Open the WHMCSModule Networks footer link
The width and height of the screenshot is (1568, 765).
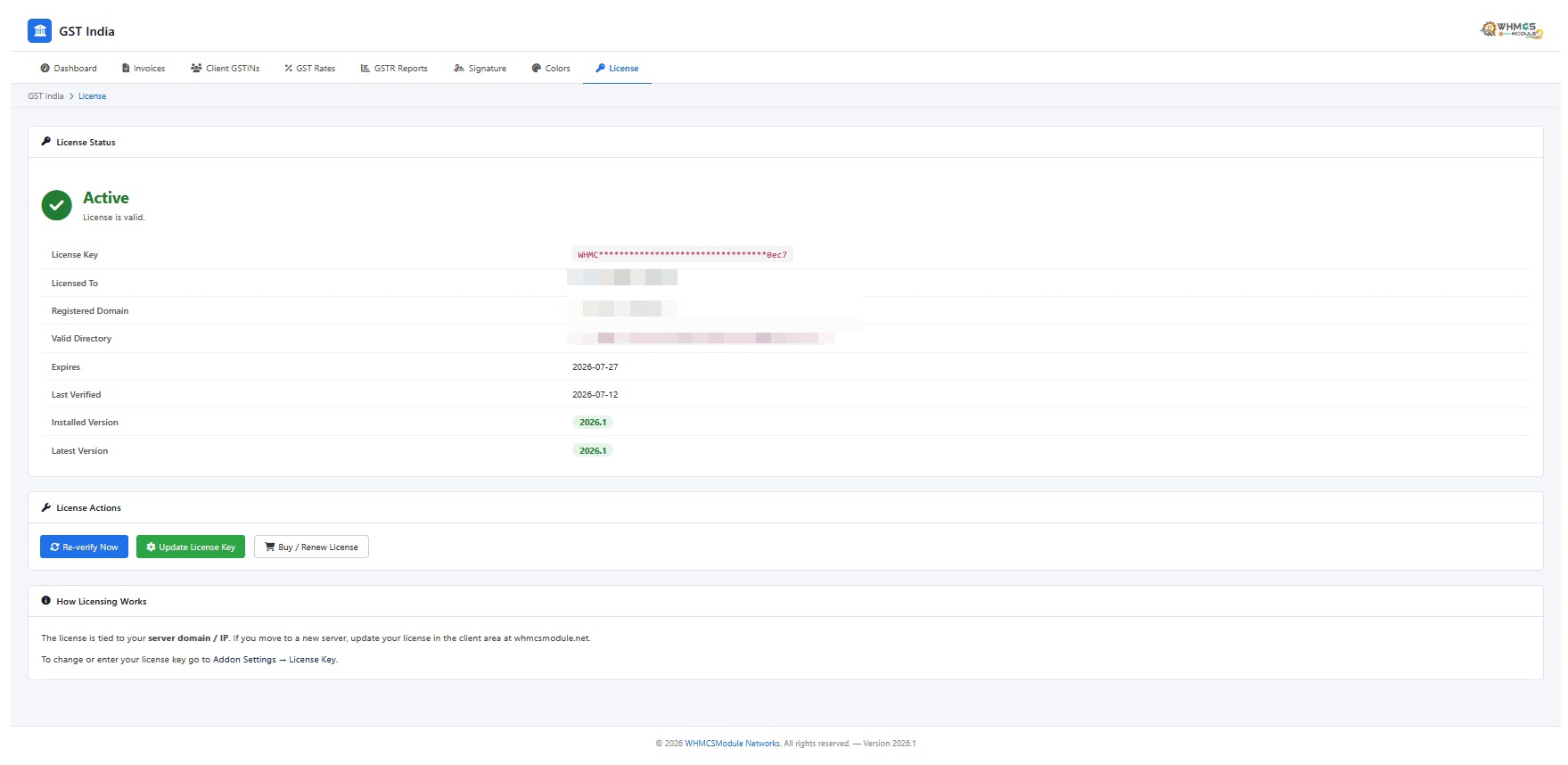point(732,744)
